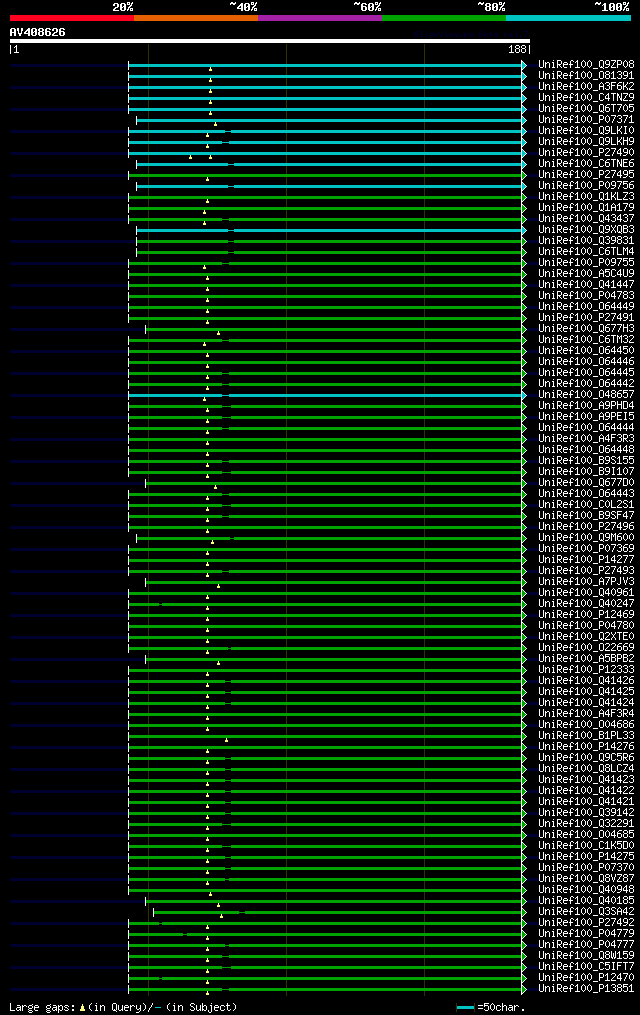
Task: Open hit UniRef100_A3F6K2
Action: tap(586, 86)
